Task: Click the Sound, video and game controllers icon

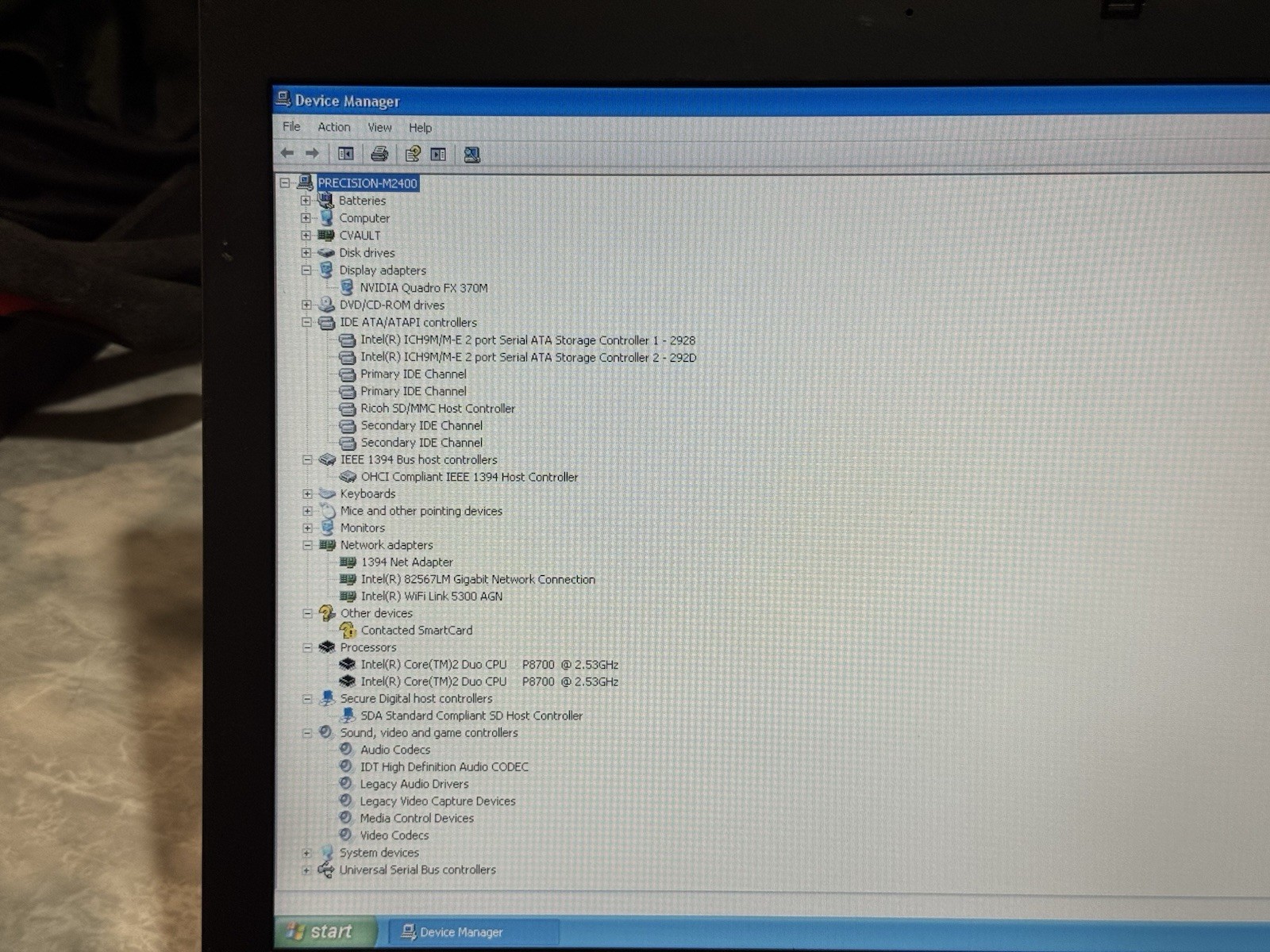Action: (x=325, y=732)
